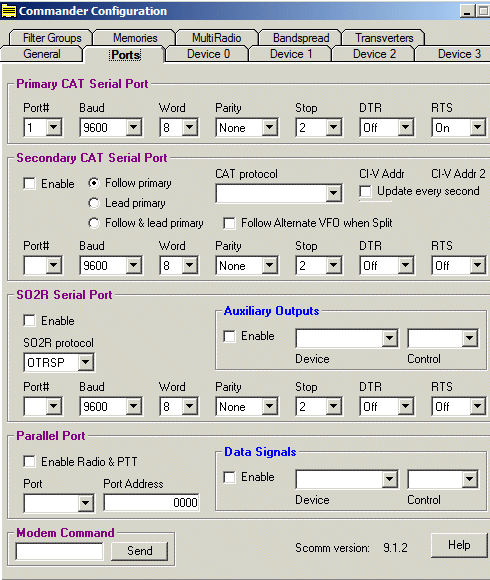Select the Lead primary radio button
The width and height of the screenshot is (490, 580).
(x=94, y=203)
